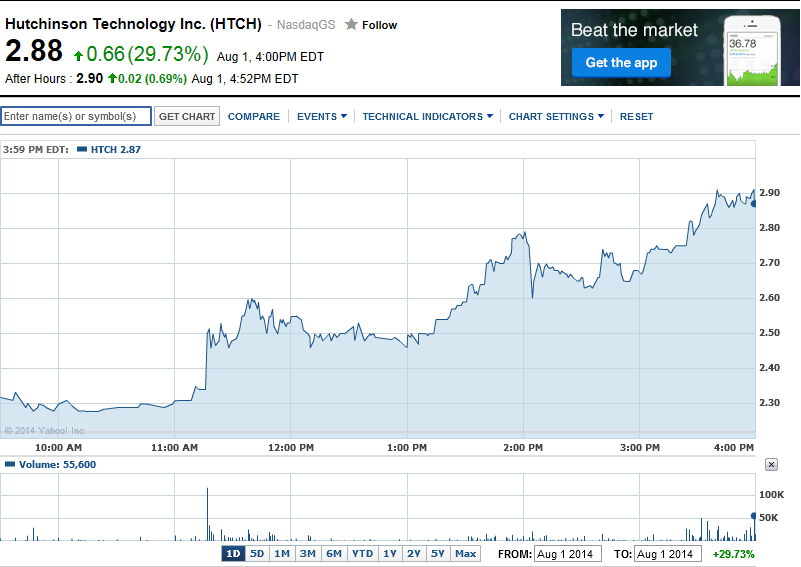Click the Volume legend color marker
The image size is (801, 567).
pyautogui.click(x=10, y=464)
